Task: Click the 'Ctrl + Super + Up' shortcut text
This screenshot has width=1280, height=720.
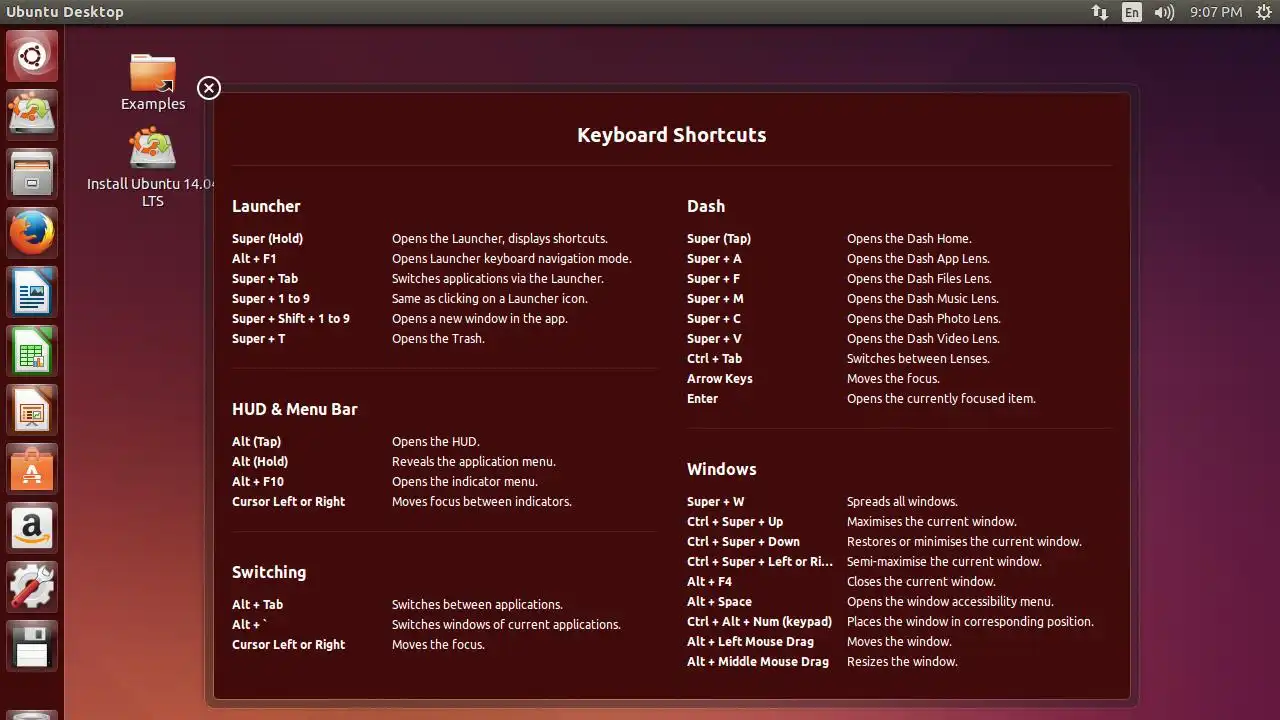Action: [735, 522]
